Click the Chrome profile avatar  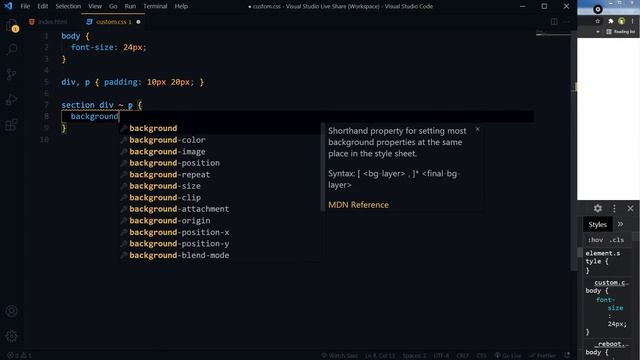[621, 21]
